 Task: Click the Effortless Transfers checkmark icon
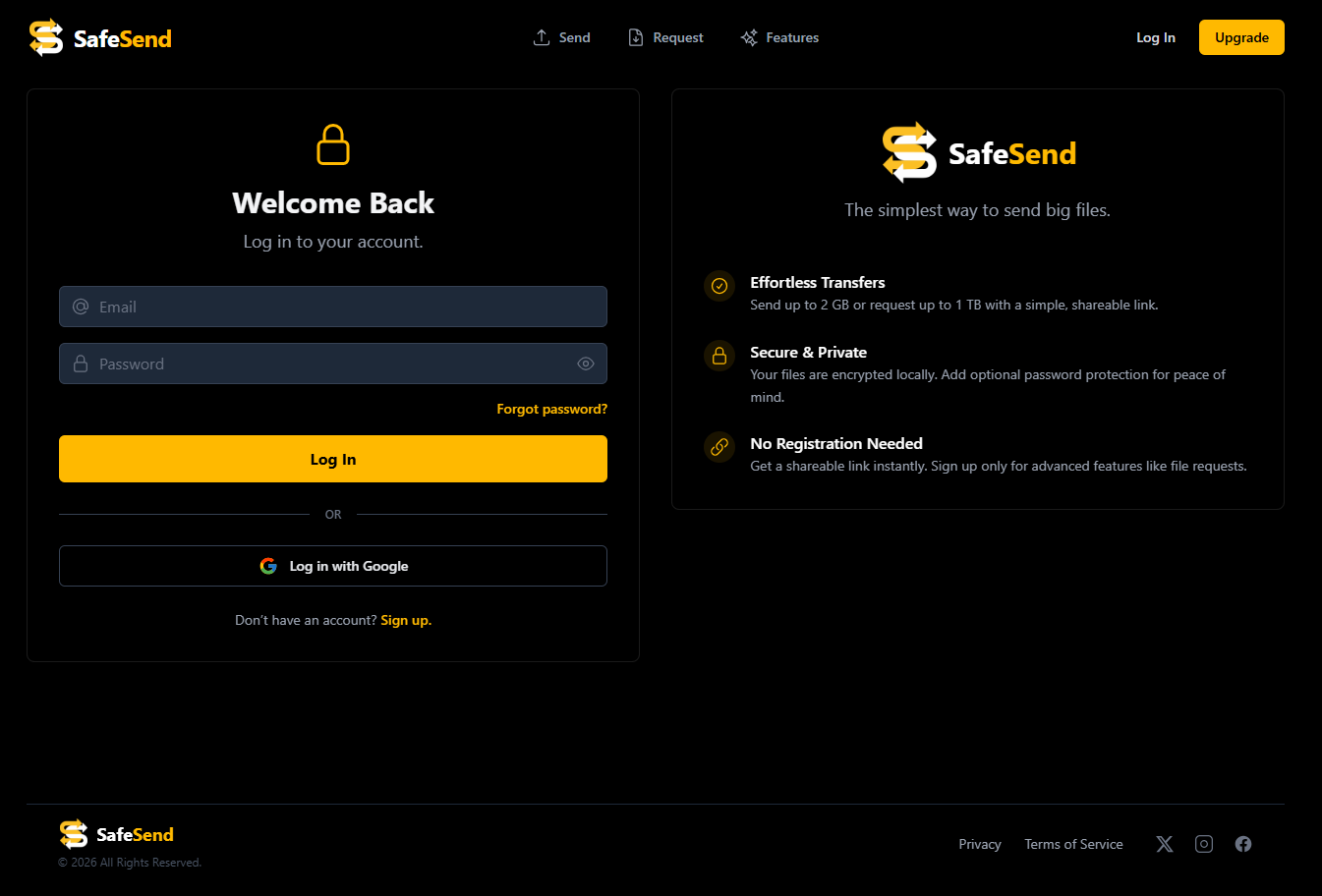coord(719,286)
